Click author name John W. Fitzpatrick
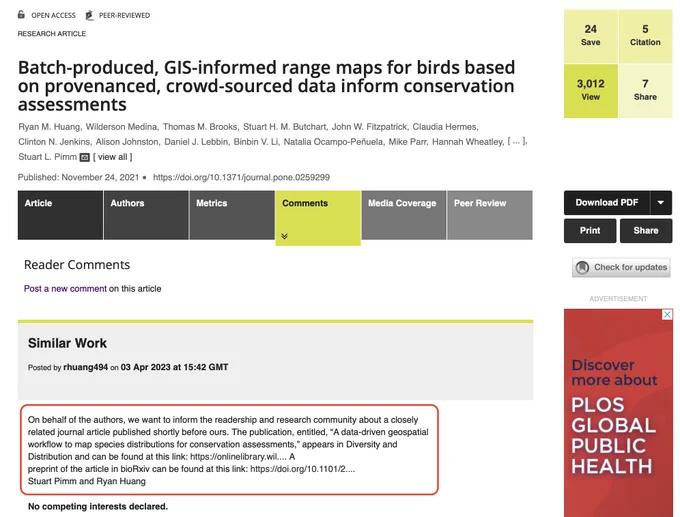The image size is (680, 517). (x=369, y=127)
